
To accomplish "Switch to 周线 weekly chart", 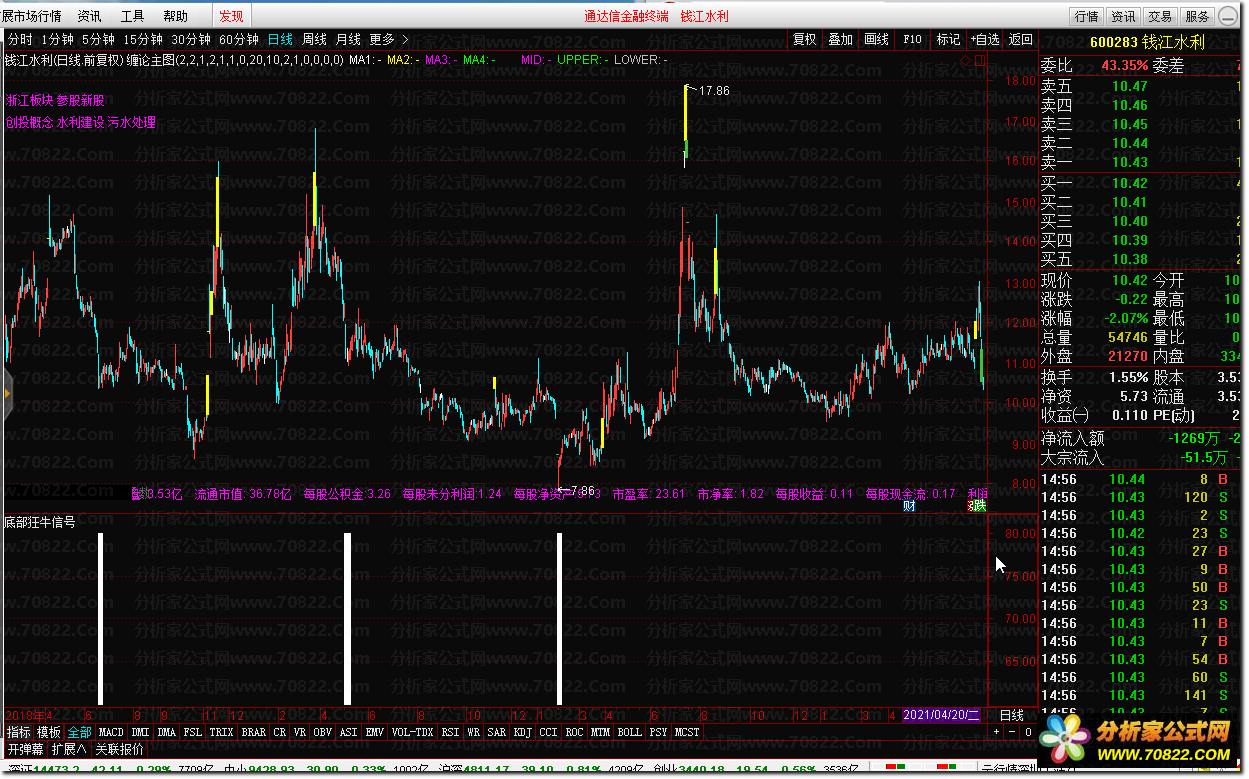I will [x=314, y=39].
